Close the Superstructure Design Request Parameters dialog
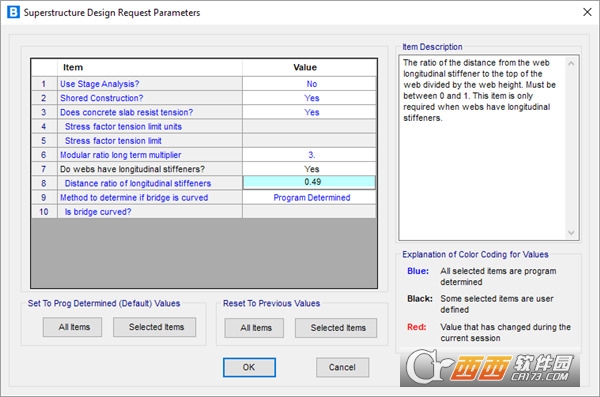600x397 pixels. point(587,12)
